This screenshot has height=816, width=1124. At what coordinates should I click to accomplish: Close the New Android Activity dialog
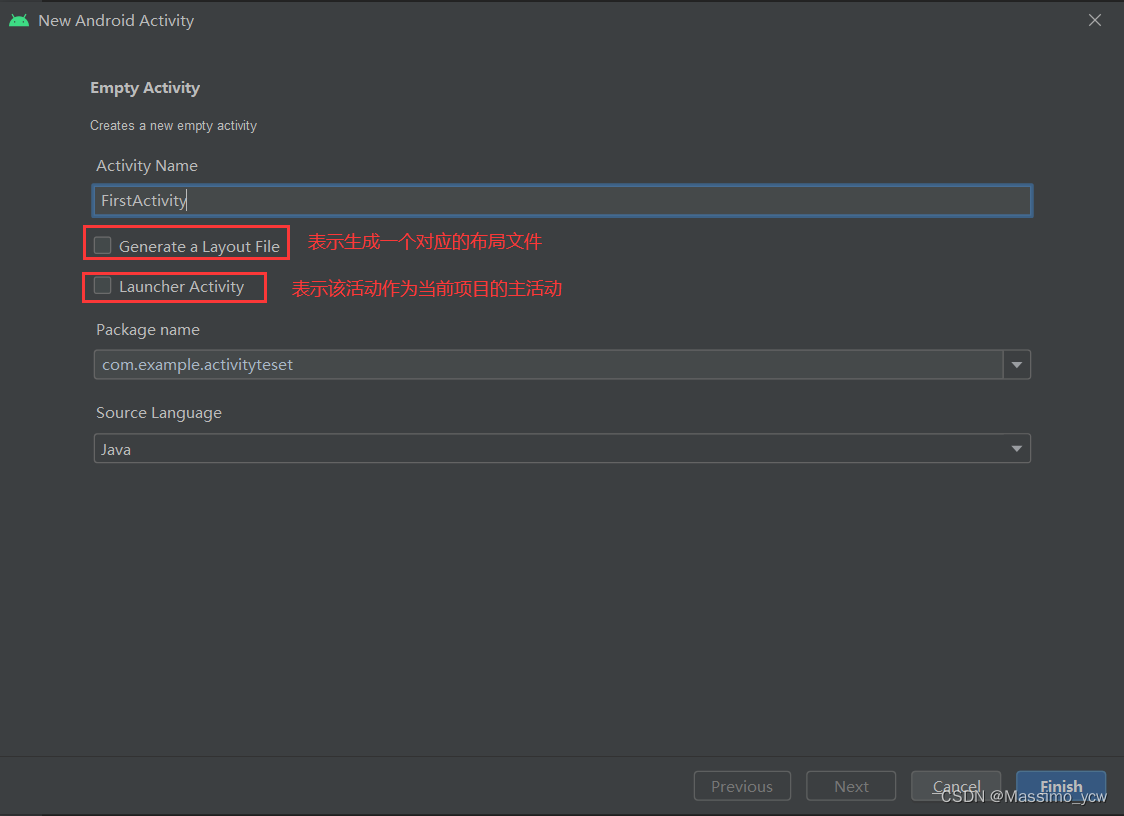[1095, 20]
